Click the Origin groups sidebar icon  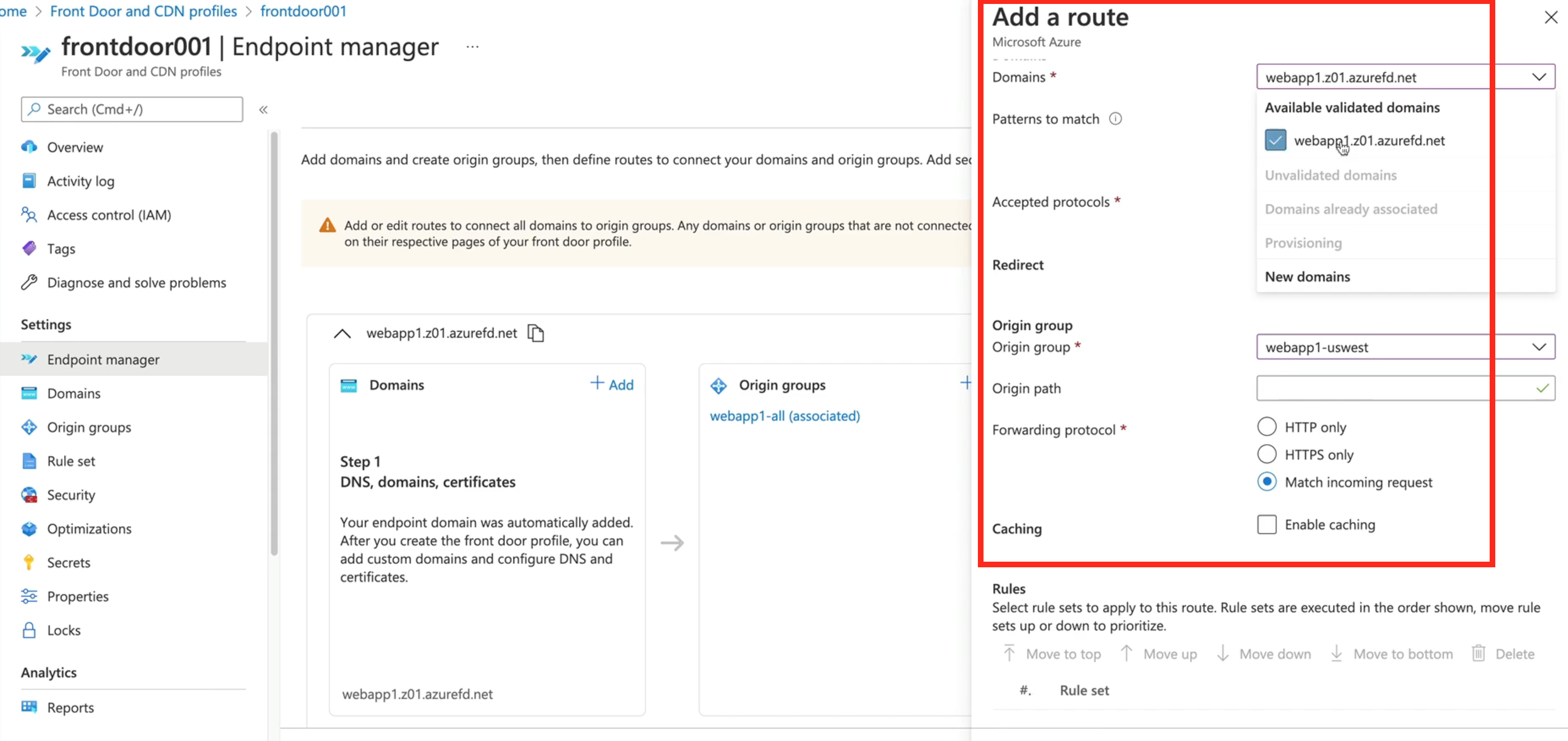pyautogui.click(x=29, y=427)
